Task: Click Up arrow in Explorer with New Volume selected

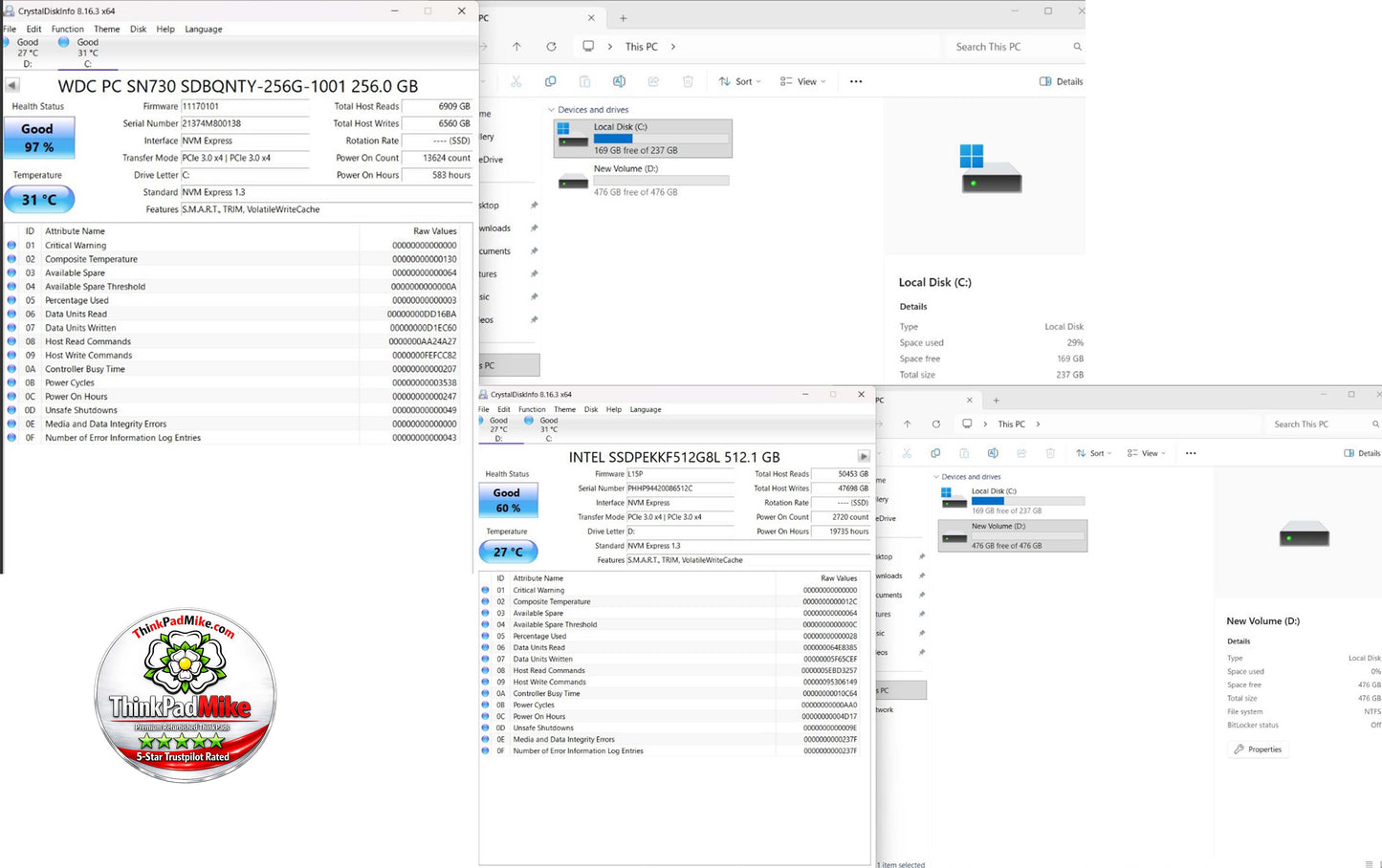Action: [x=907, y=423]
